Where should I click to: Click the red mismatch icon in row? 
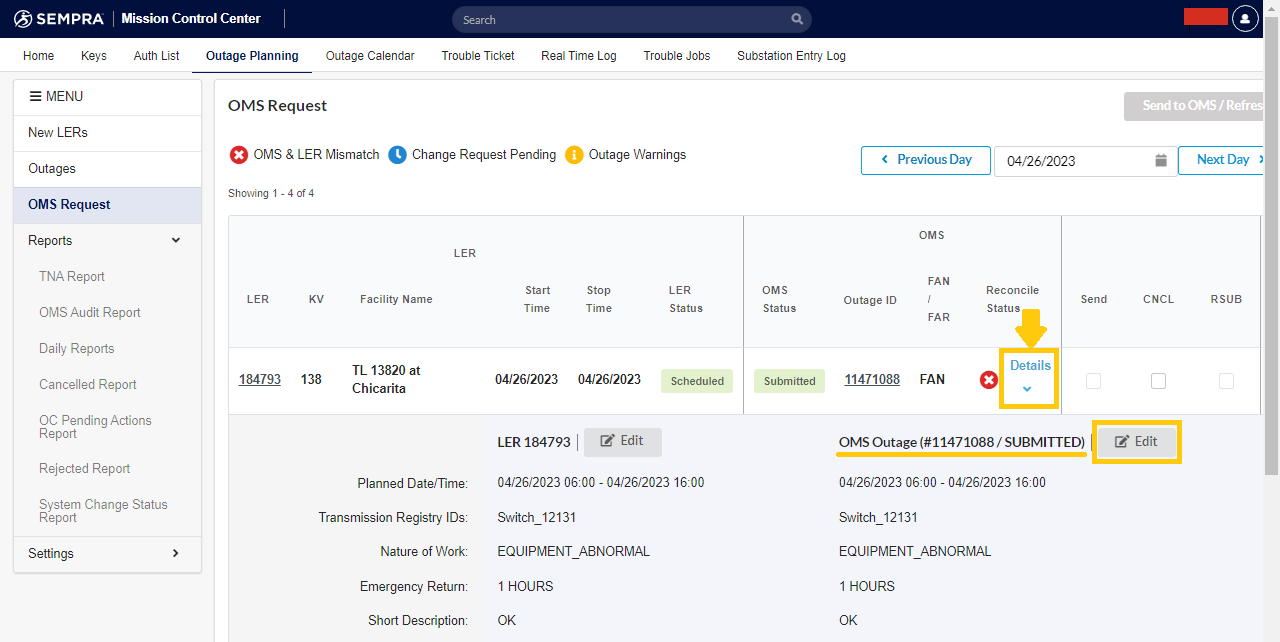pos(989,380)
